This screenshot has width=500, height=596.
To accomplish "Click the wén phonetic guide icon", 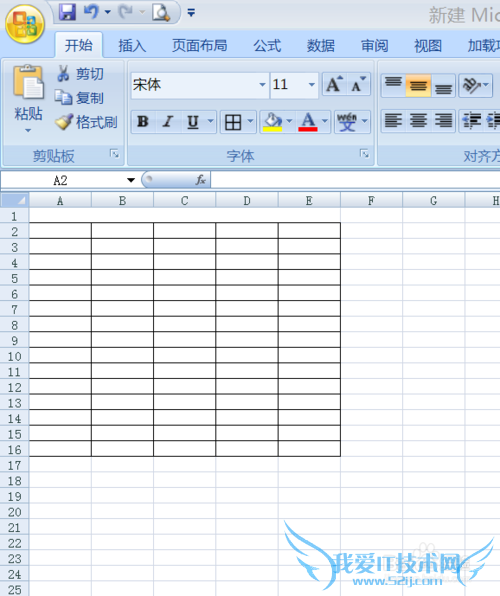I will (347, 122).
